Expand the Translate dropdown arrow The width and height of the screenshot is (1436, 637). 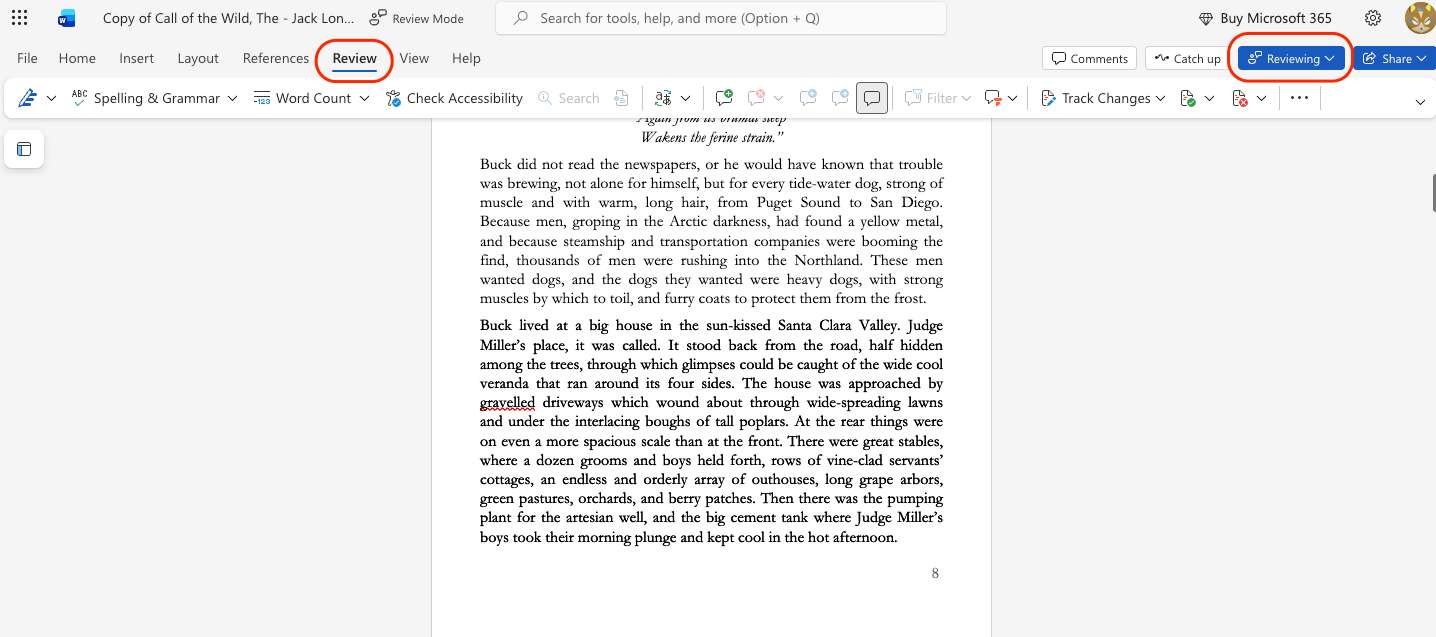(685, 98)
